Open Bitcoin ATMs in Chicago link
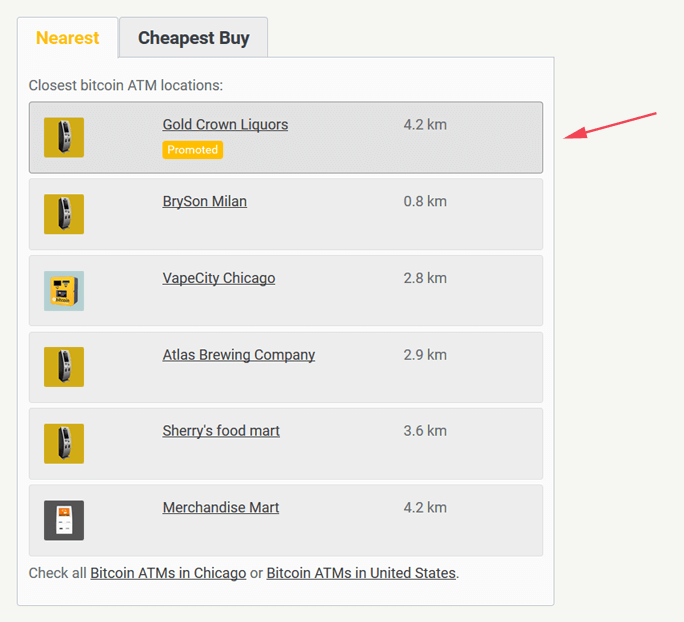The image size is (684, 622). click(168, 573)
